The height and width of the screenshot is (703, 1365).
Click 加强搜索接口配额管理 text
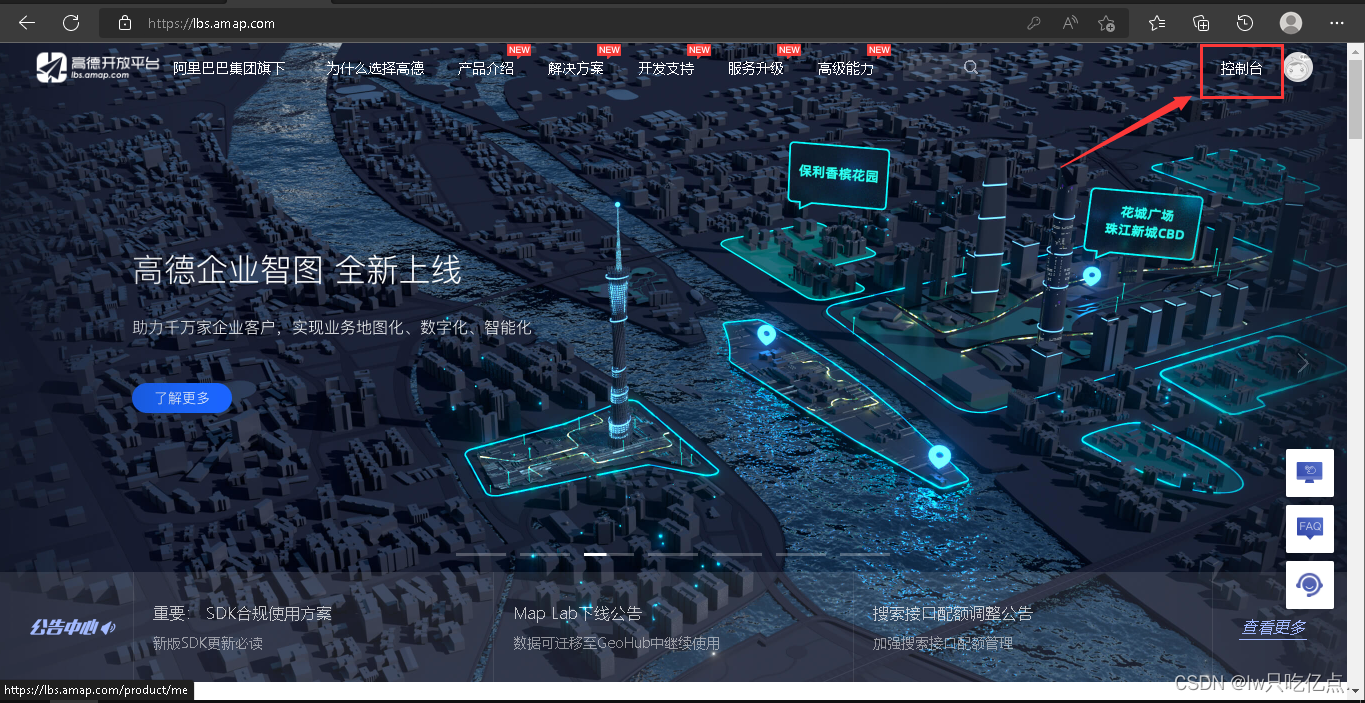coord(943,643)
